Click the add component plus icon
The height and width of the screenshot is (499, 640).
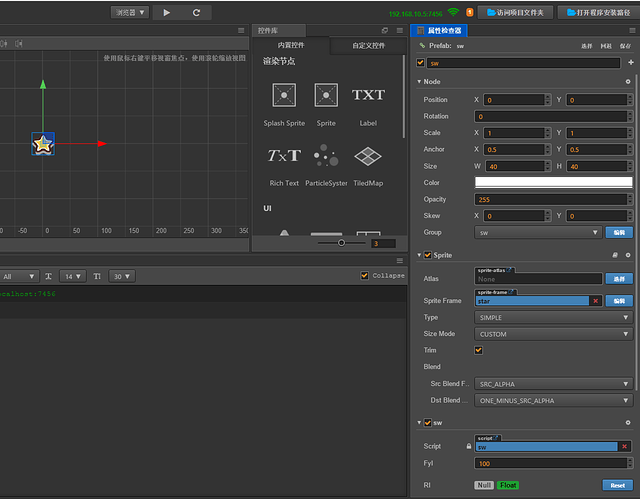click(x=630, y=62)
